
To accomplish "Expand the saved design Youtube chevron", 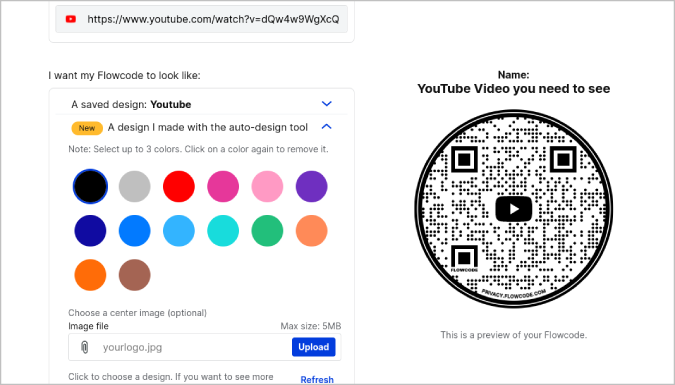I will click(x=327, y=104).
